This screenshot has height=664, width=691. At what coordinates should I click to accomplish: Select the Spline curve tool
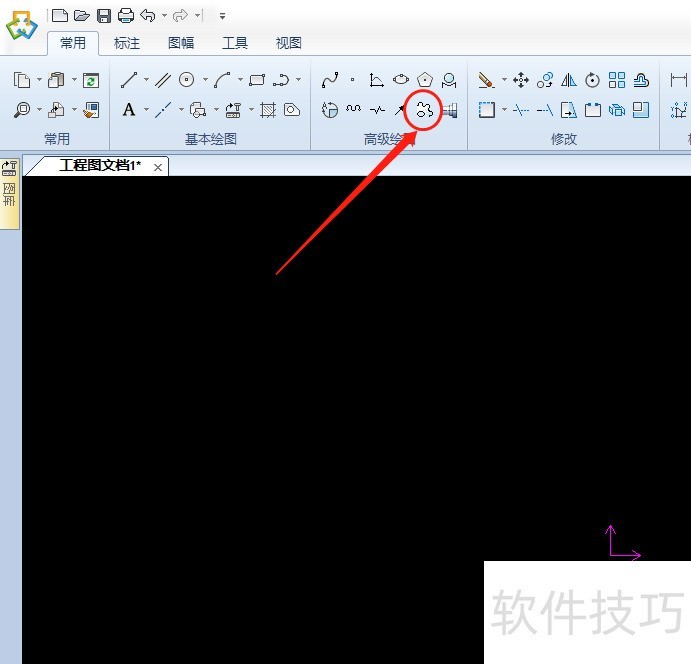point(330,80)
